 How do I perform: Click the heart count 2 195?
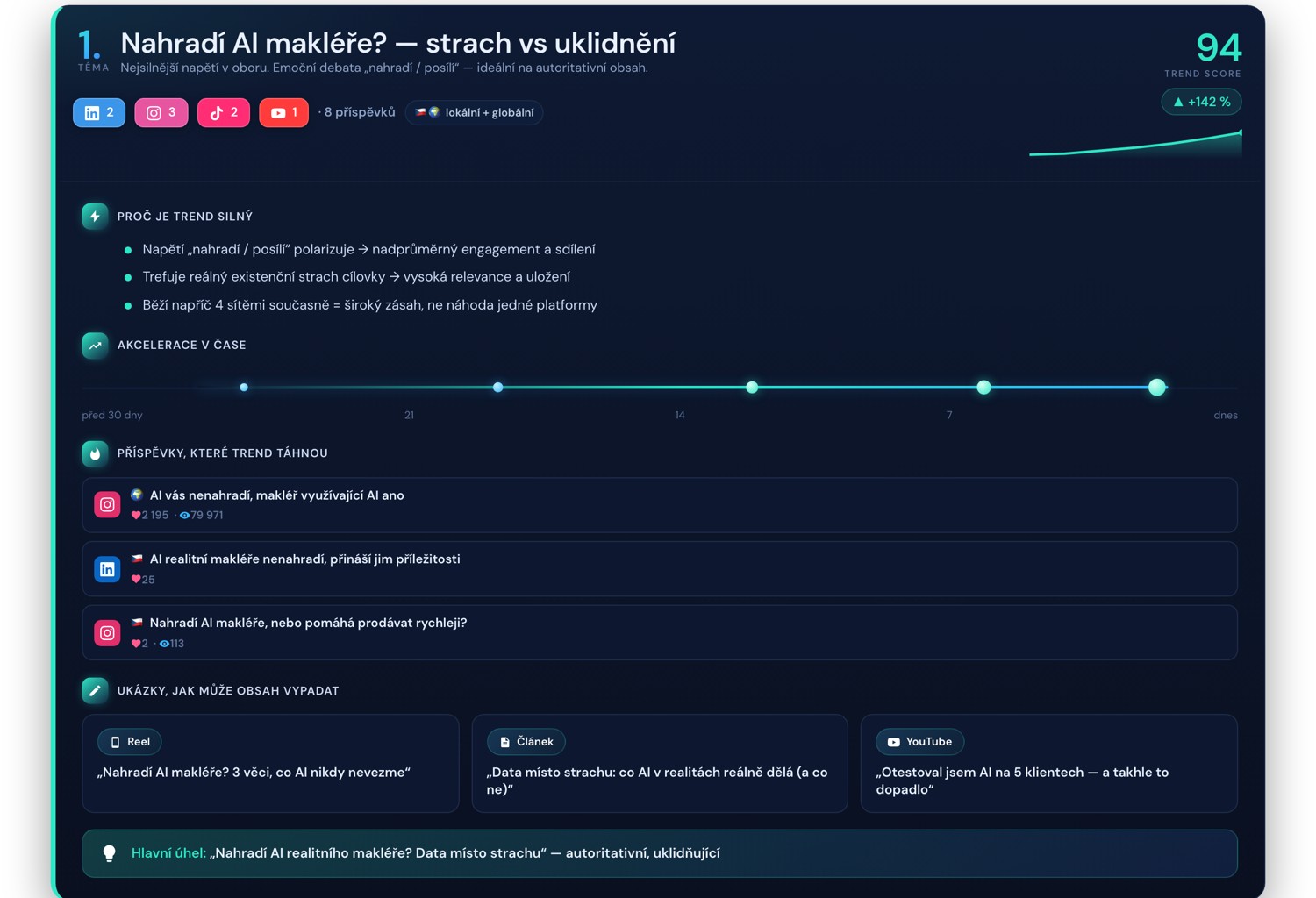pos(150,516)
